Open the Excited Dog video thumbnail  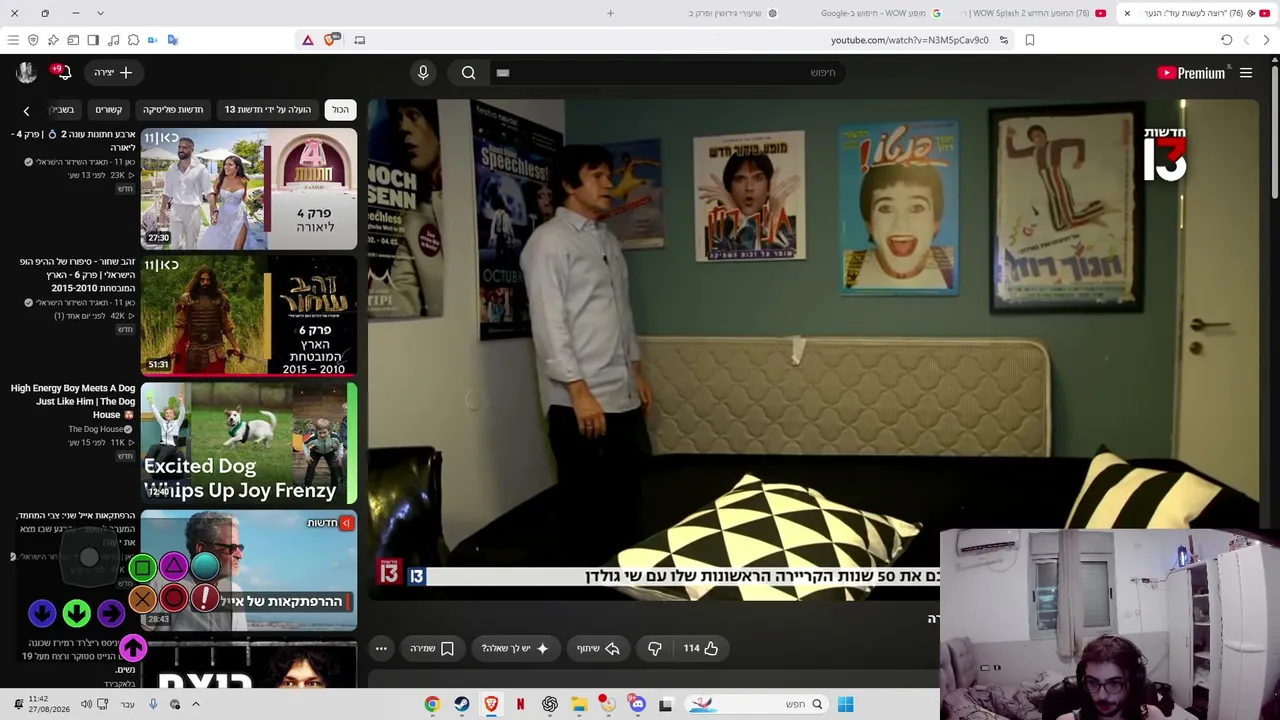point(249,443)
